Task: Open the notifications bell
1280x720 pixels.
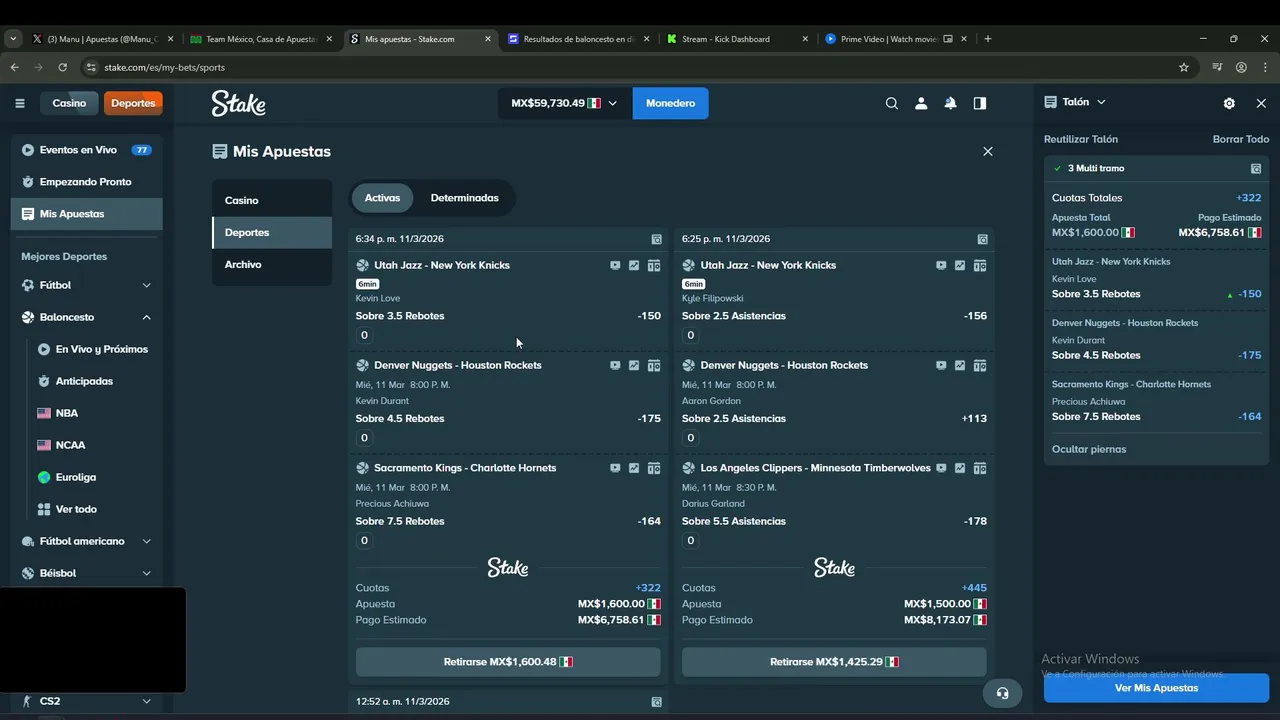Action: [x=950, y=103]
